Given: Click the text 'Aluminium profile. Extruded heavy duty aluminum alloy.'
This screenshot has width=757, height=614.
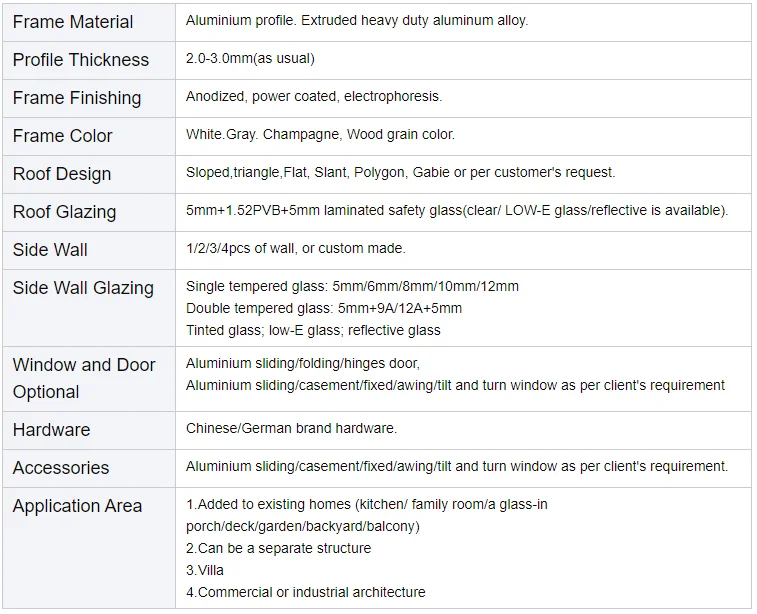Looking at the screenshot, I should point(357,21).
